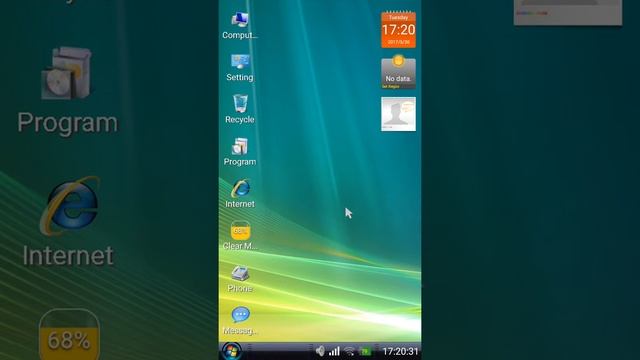The width and height of the screenshot is (640, 360).
Task: Open the No data weather widget
Action: click(x=398, y=72)
